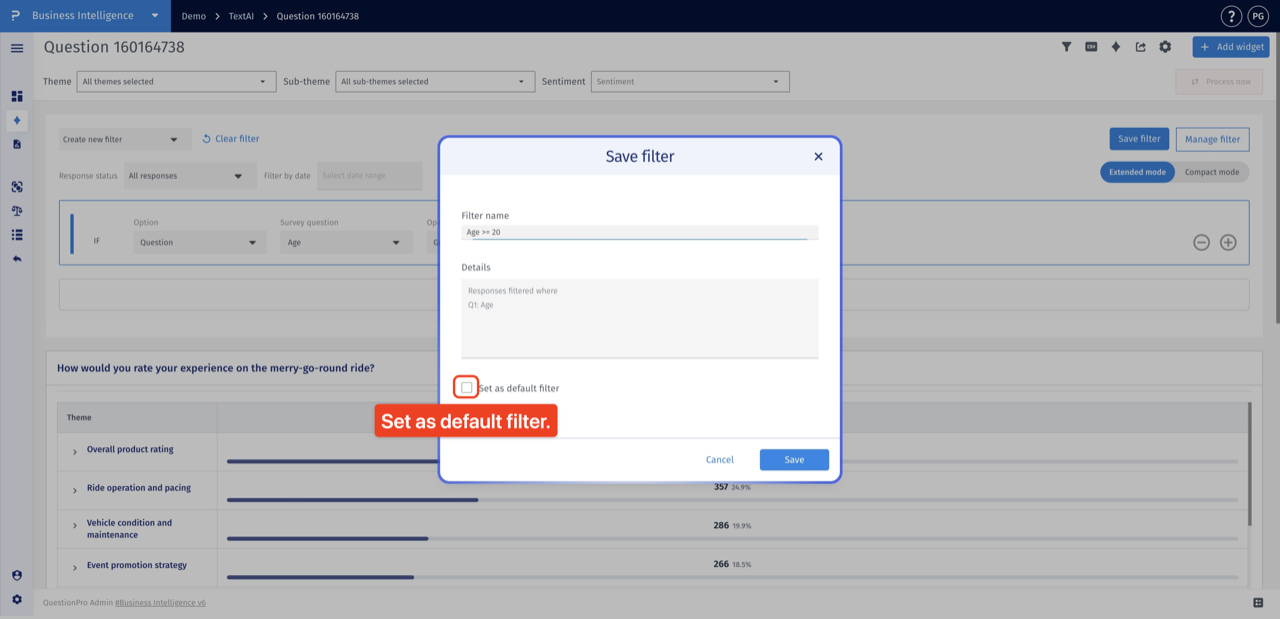Go to TextAI breadcrumb
Image resolution: width=1280 pixels, height=619 pixels.
point(241,16)
